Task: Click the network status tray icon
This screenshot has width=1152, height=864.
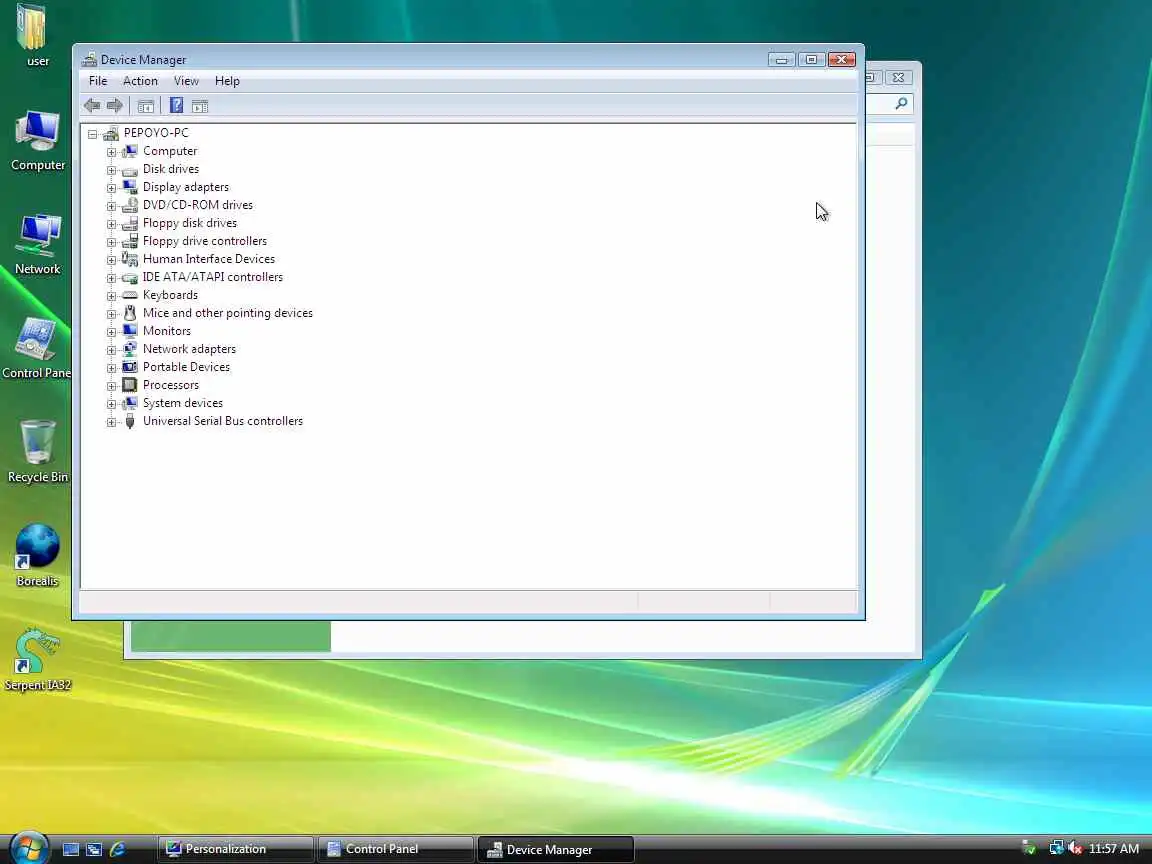Action: click(1056, 848)
